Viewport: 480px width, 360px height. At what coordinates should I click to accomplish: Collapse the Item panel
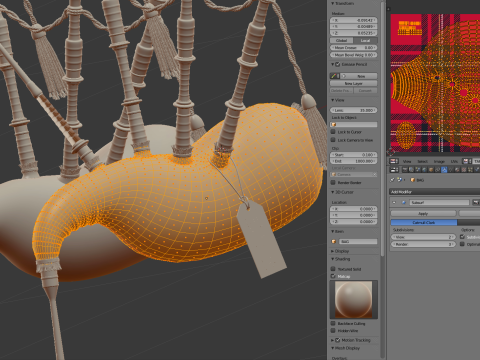point(332,231)
